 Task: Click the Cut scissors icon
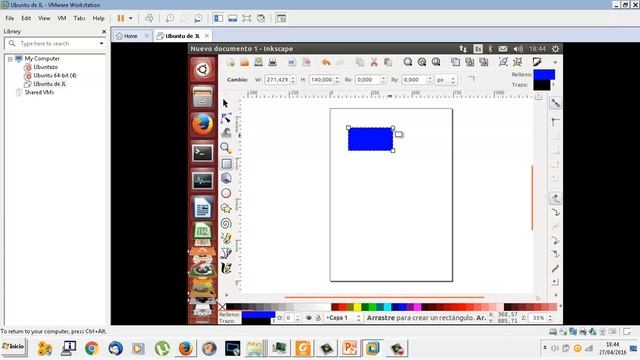click(x=374, y=62)
